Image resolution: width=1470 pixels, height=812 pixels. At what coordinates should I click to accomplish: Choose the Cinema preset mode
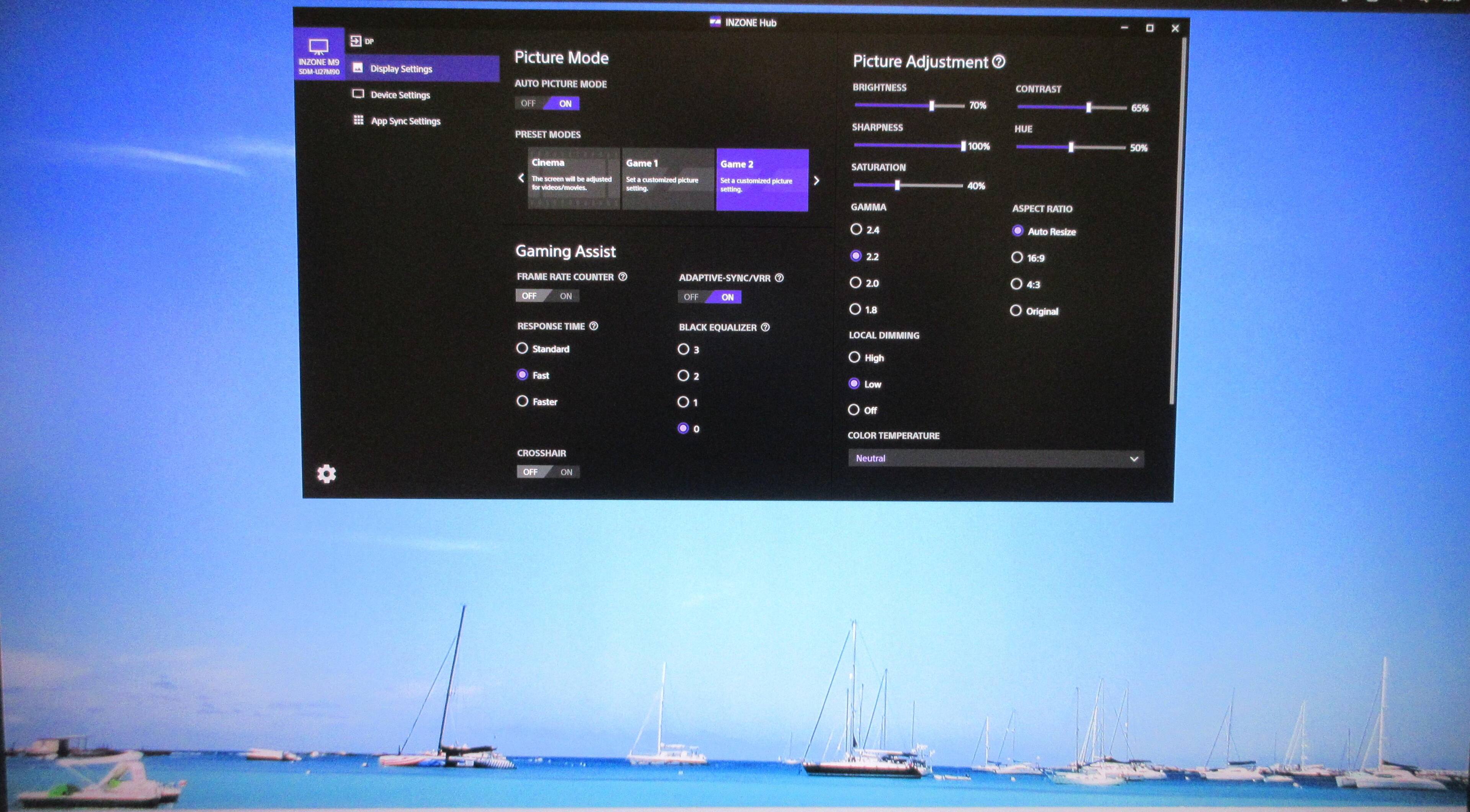pos(573,178)
